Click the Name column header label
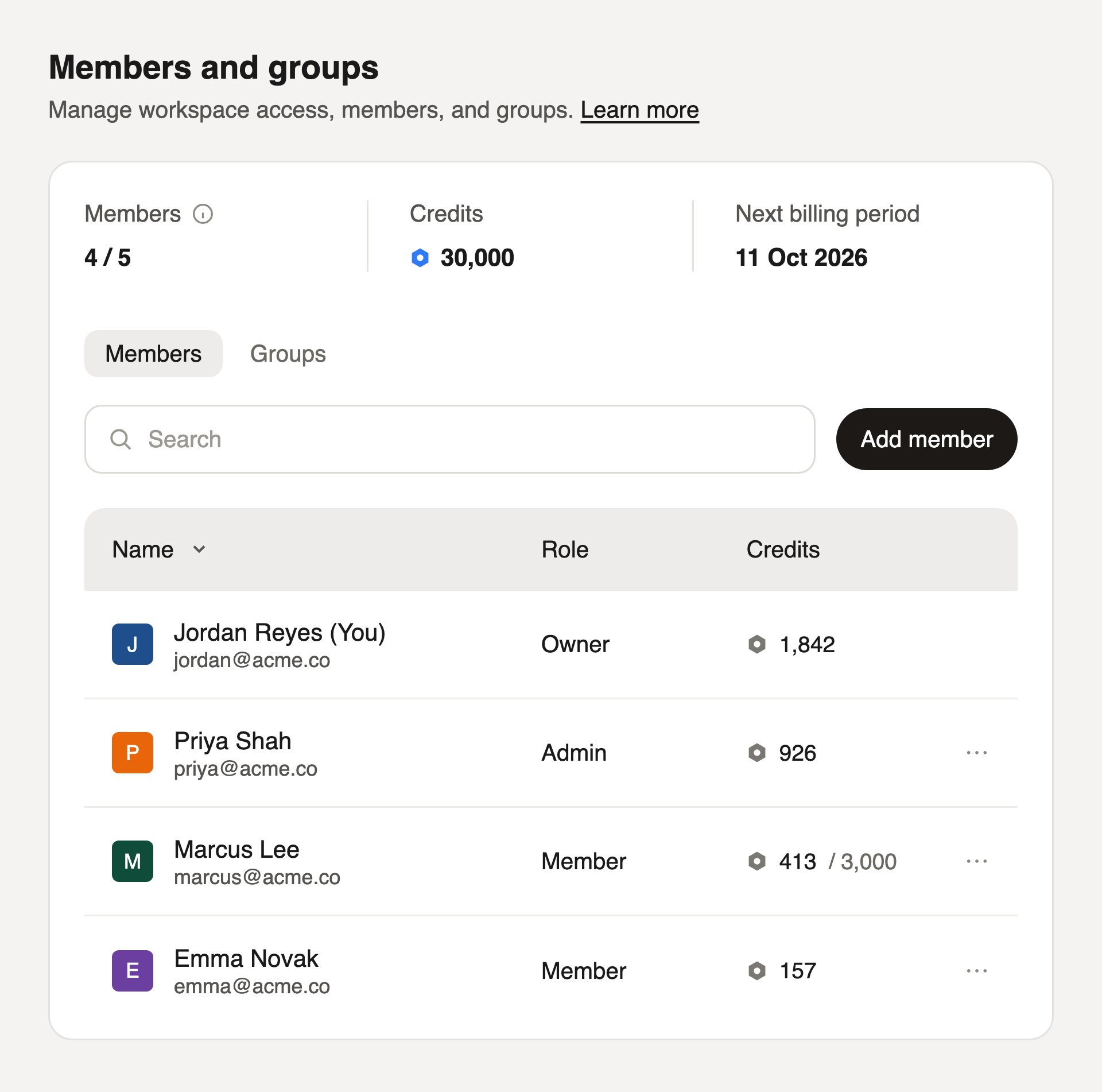The image size is (1102, 1092). (143, 549)
